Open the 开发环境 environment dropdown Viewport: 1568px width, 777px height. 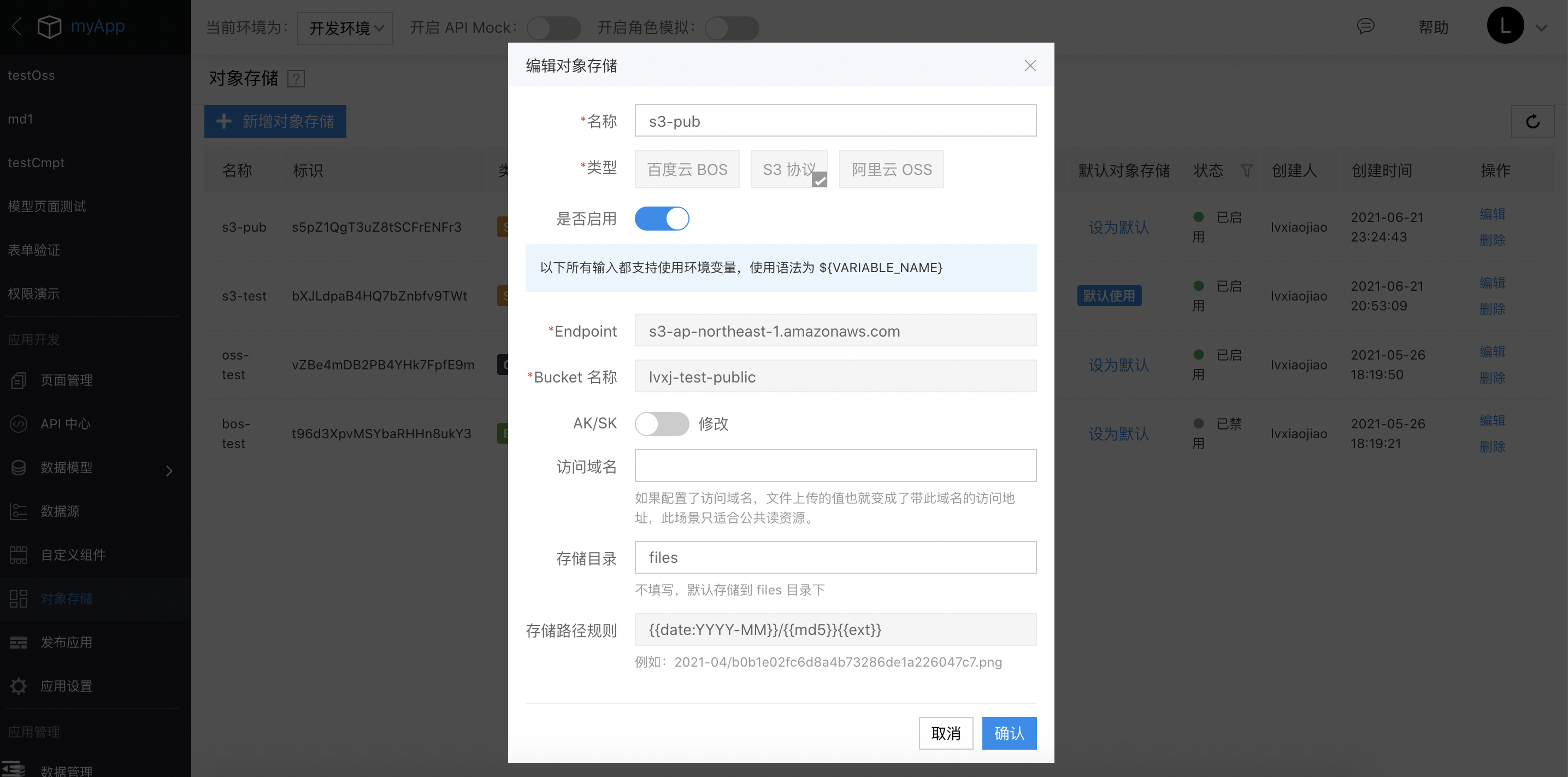click(x=345, y=28)
